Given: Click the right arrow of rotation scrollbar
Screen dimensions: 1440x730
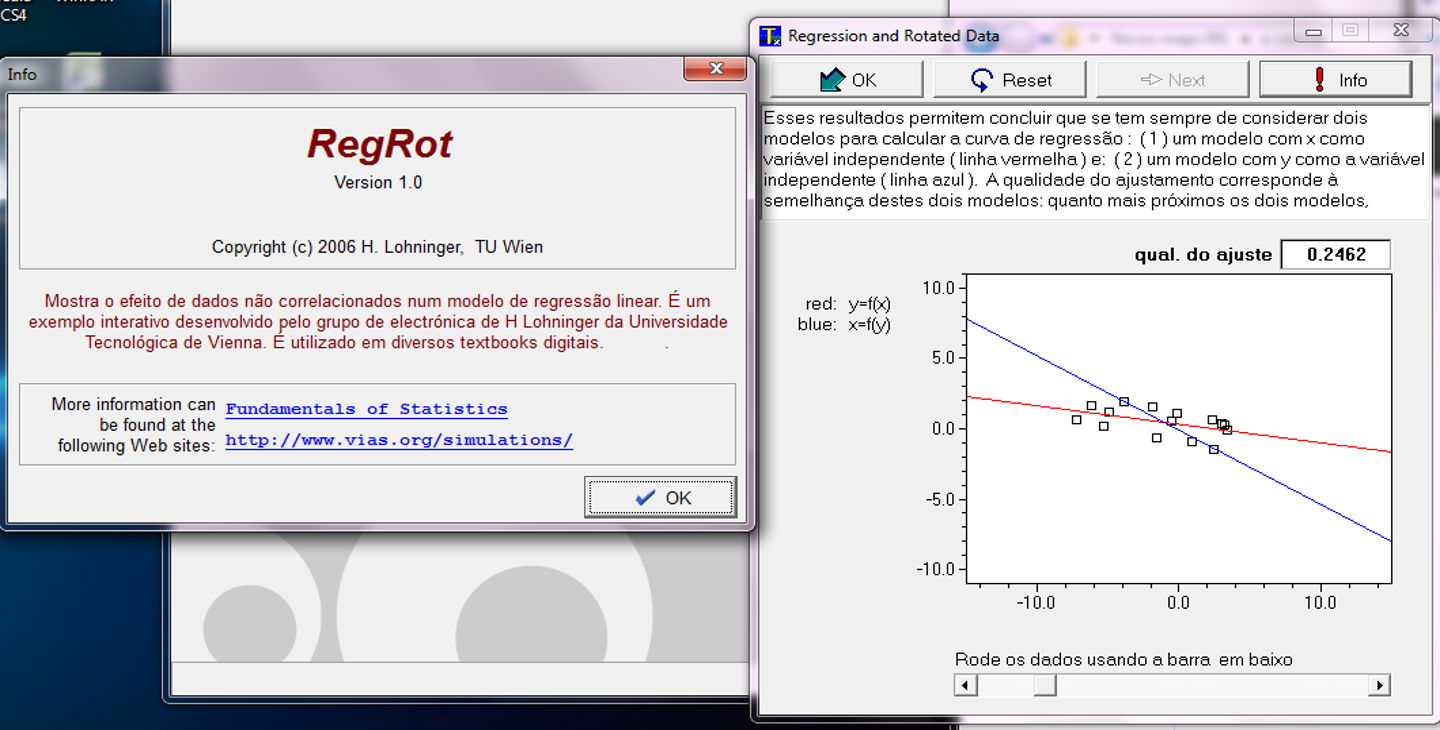Looking at the screenshot, I should click(x=1380, y=685).
